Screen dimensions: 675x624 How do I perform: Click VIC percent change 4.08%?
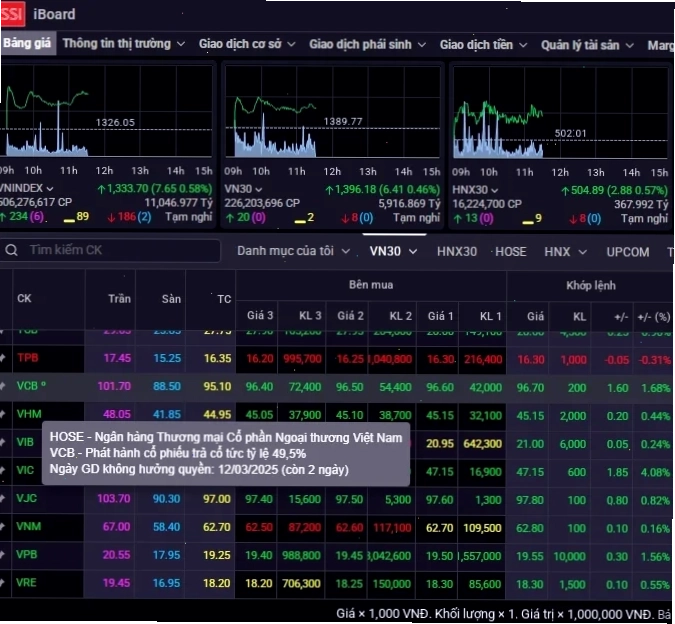pyautogui.click(x=655, y=472)
